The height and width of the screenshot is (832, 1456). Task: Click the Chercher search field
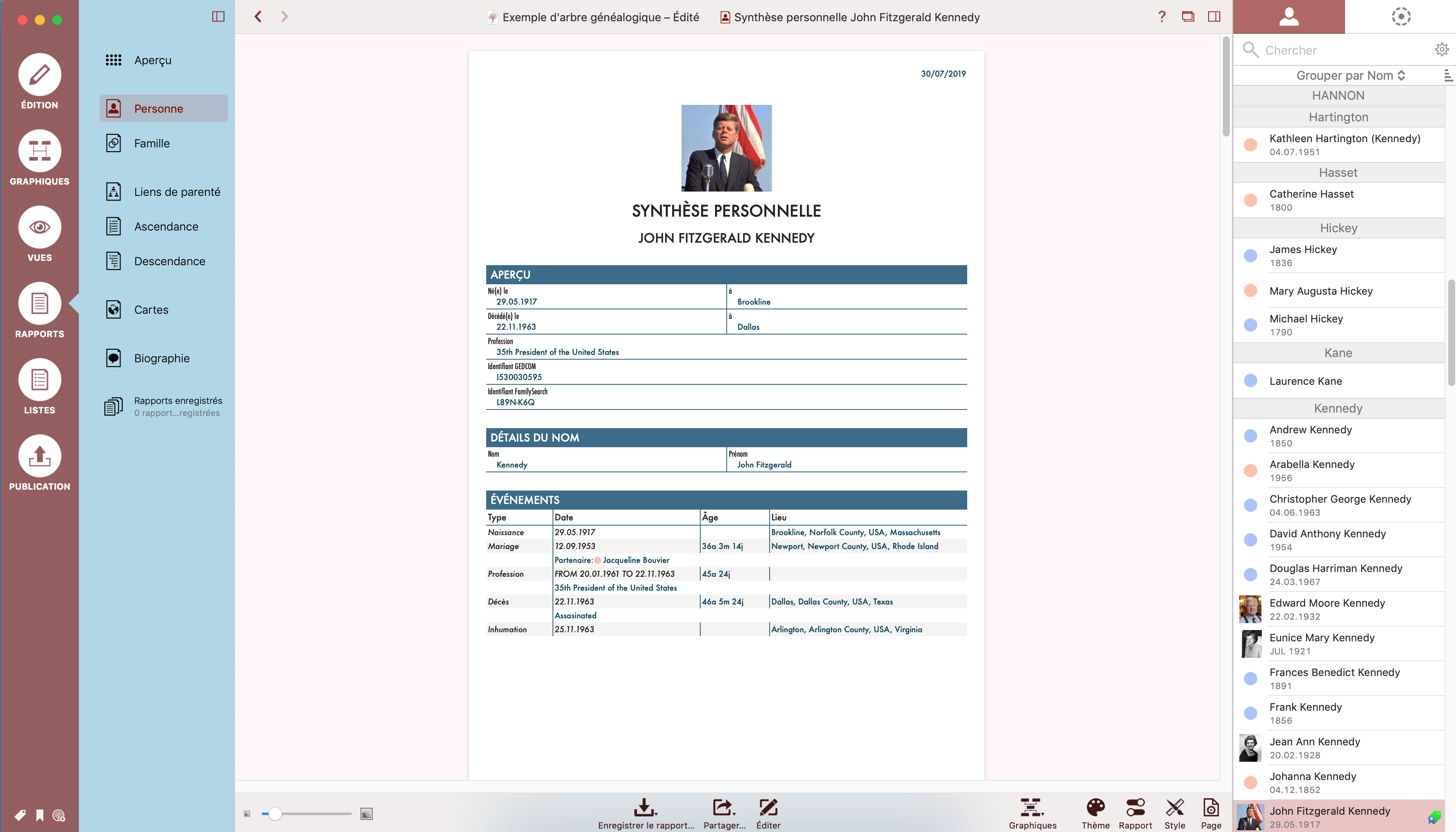[1337, 50]
